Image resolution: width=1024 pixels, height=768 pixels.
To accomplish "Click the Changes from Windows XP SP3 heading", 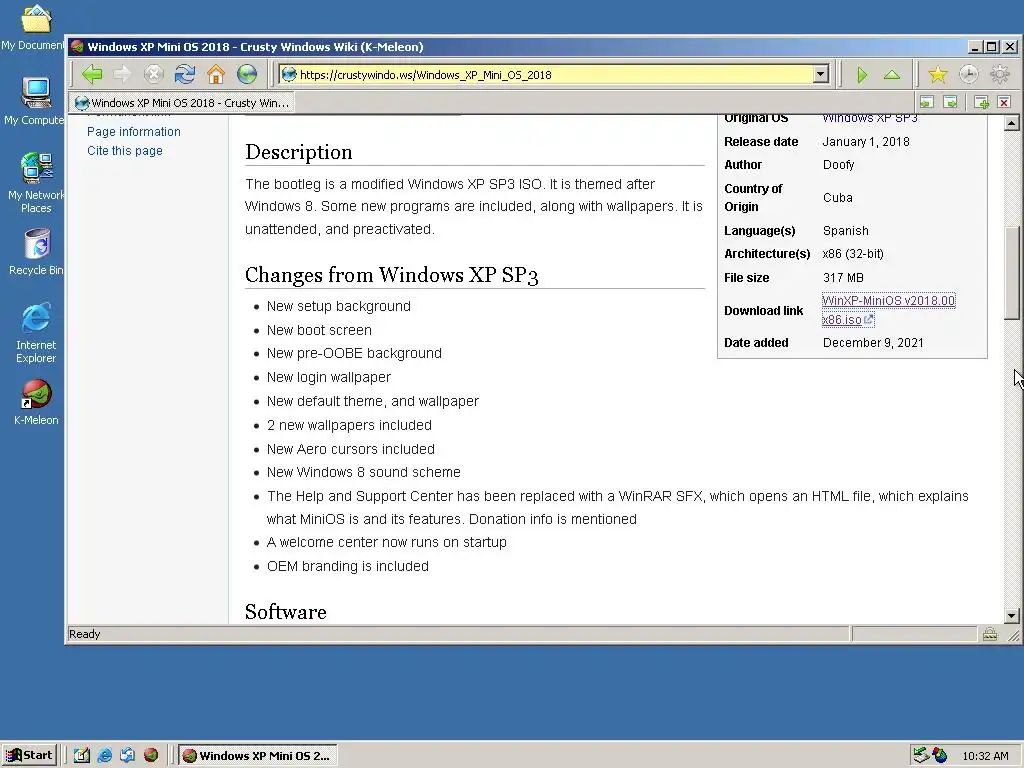I will coord(391,275).
